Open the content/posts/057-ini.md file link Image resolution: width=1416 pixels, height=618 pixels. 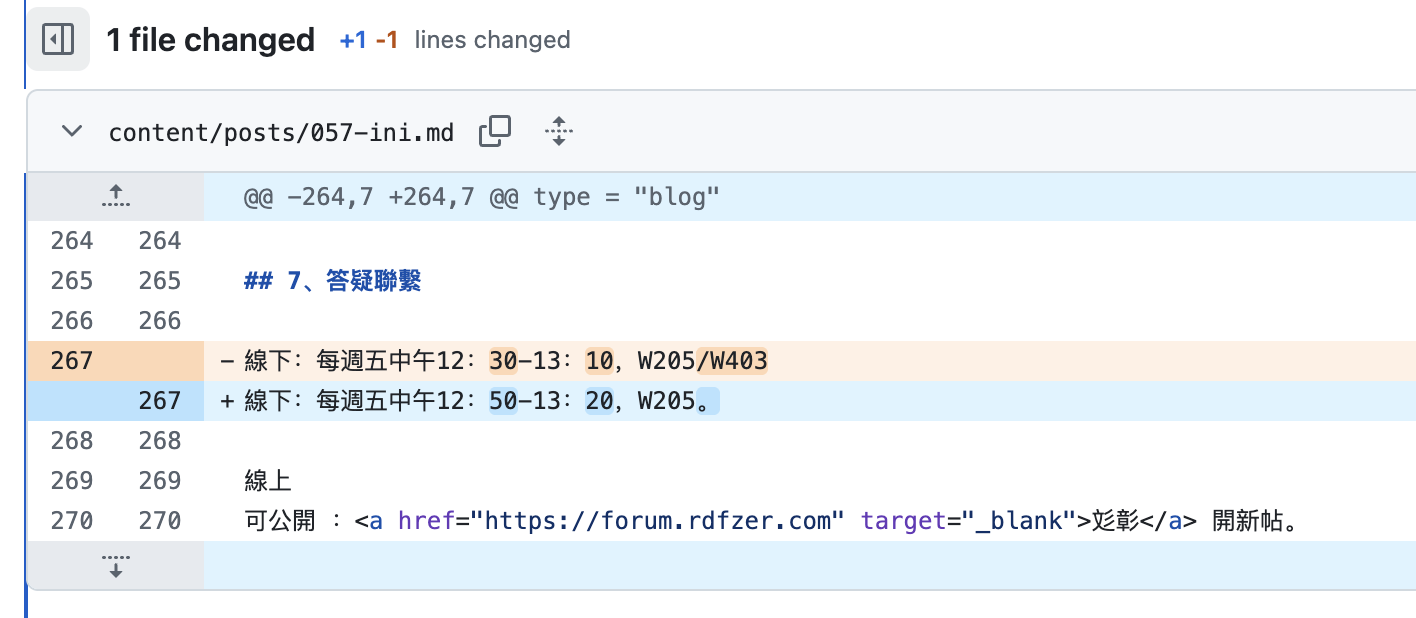click(281, 132)
